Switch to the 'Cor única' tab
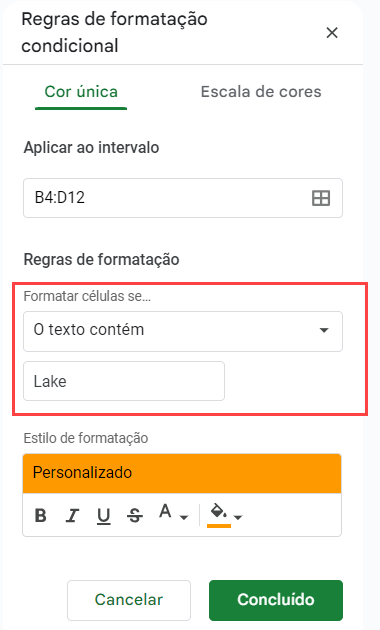This screenshot has width=380, height=630. point(81,92)
